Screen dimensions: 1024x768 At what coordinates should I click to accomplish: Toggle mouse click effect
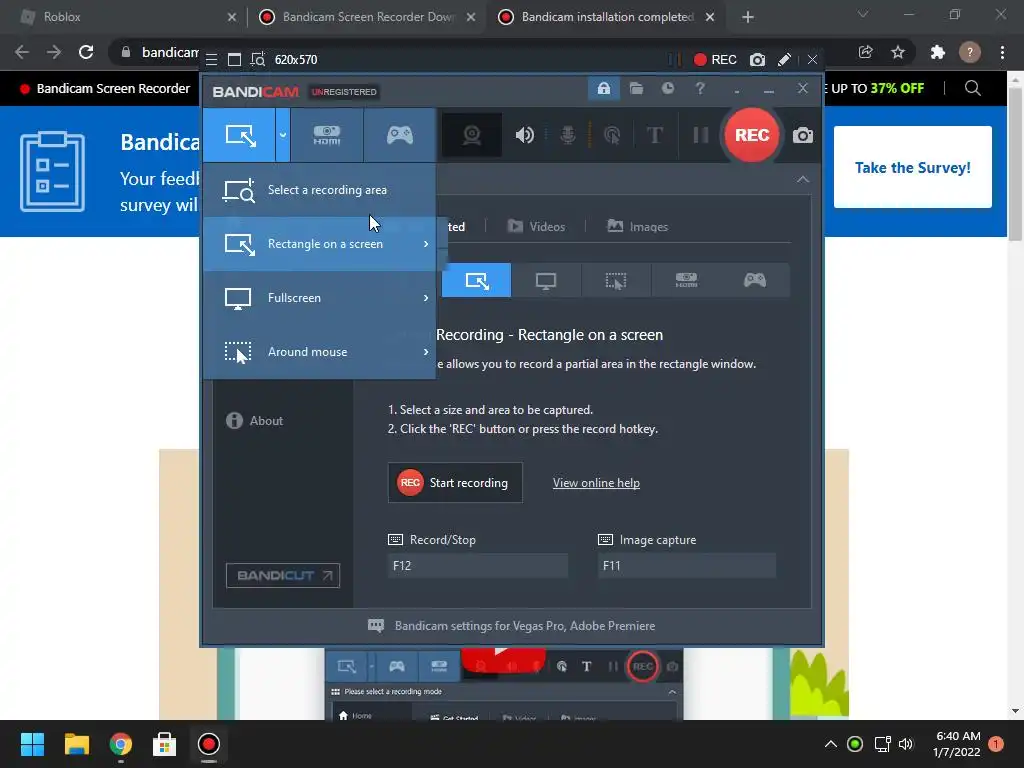pyautogui.click(x=612, y=135)
